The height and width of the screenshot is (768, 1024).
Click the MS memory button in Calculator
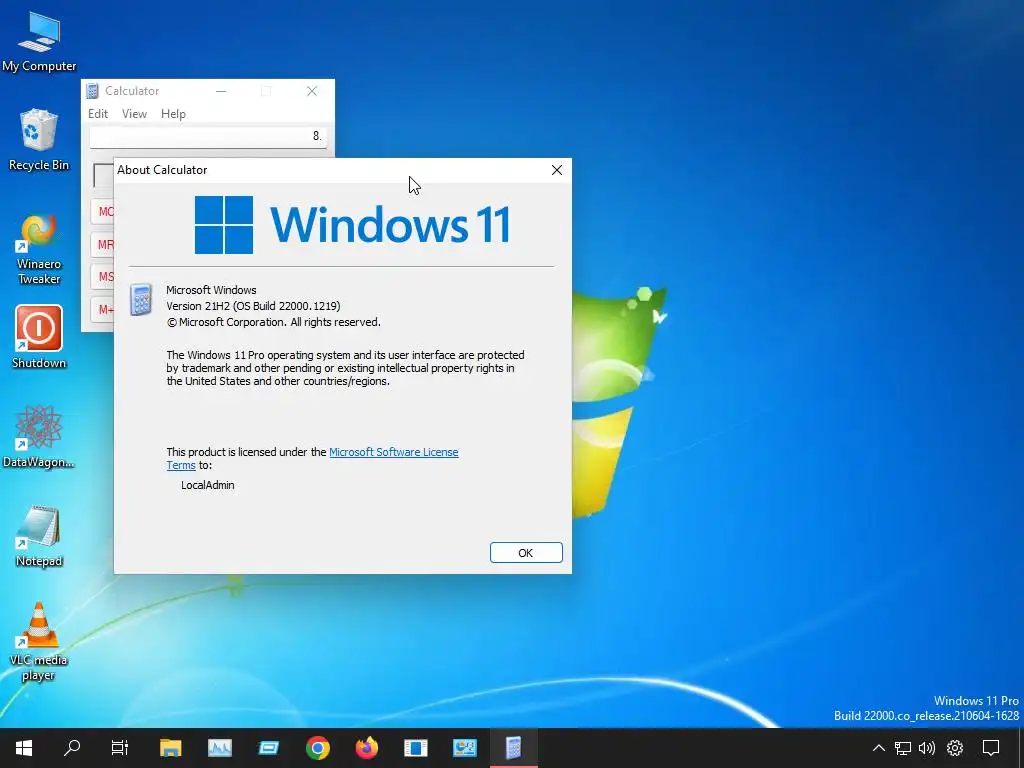(103, 277)
